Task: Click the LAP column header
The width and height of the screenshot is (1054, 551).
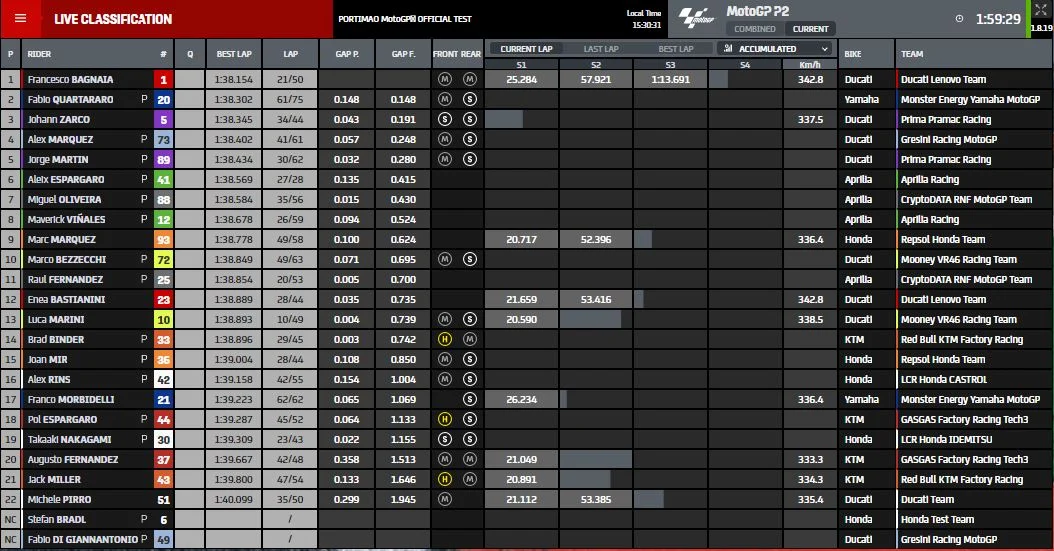Action: click(x=290, y=54)
